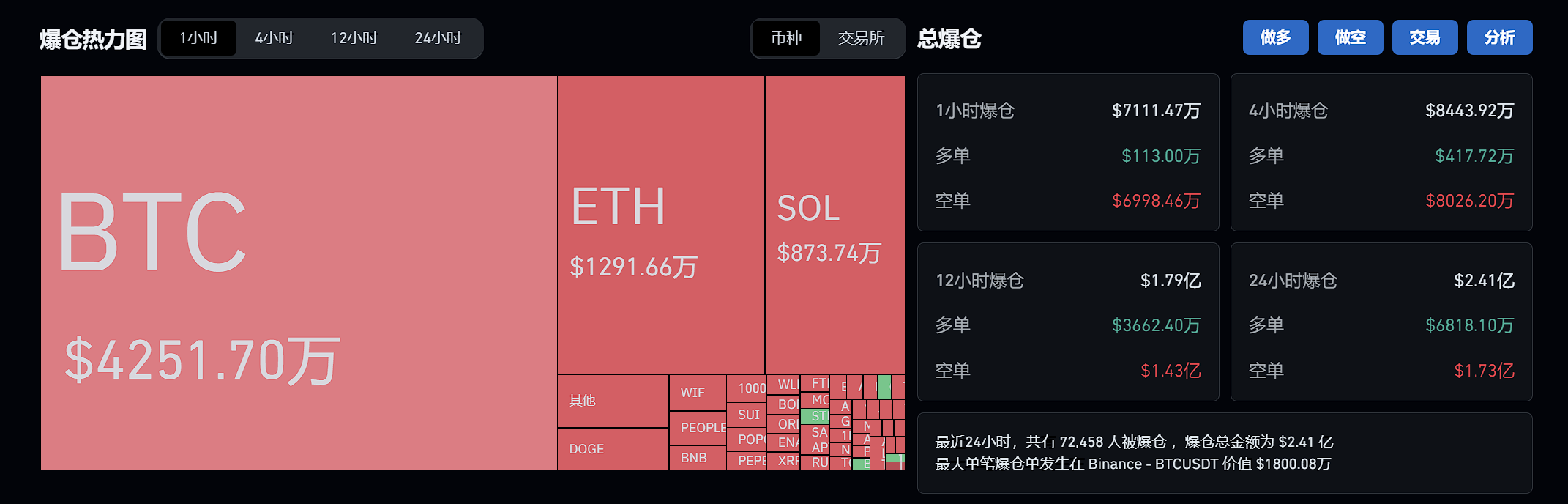Open the 交易 button
This screenshot has height=504, width=1568.
1425,37
